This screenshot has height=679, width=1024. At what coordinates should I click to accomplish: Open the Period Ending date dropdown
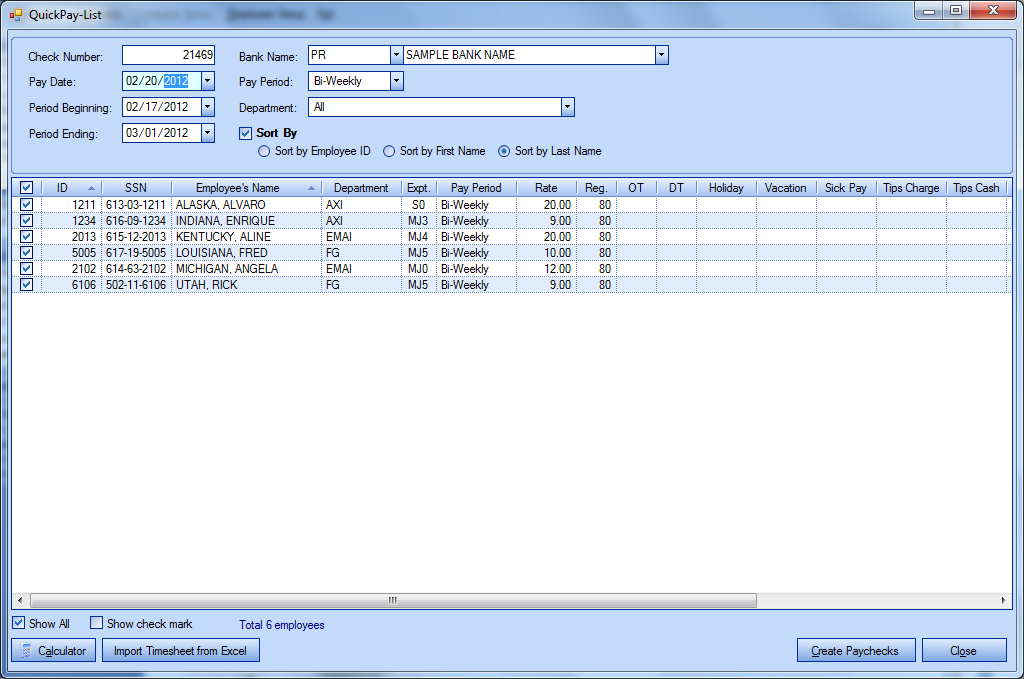pos(208,133)
